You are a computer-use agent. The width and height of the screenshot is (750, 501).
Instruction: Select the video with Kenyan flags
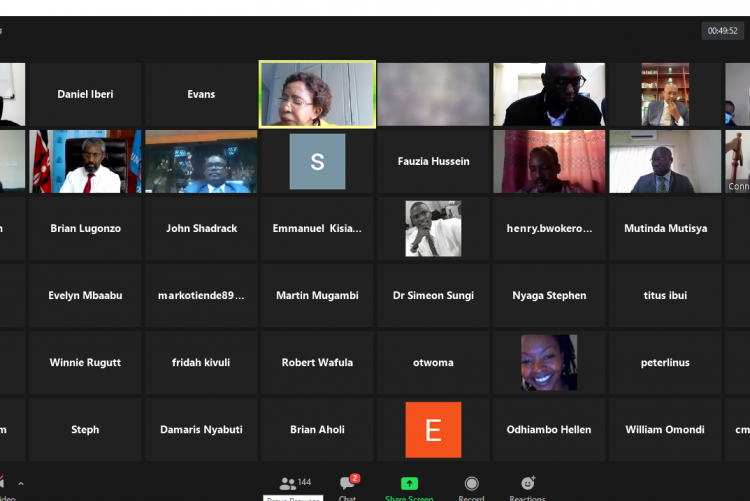[x=85, y=161]
